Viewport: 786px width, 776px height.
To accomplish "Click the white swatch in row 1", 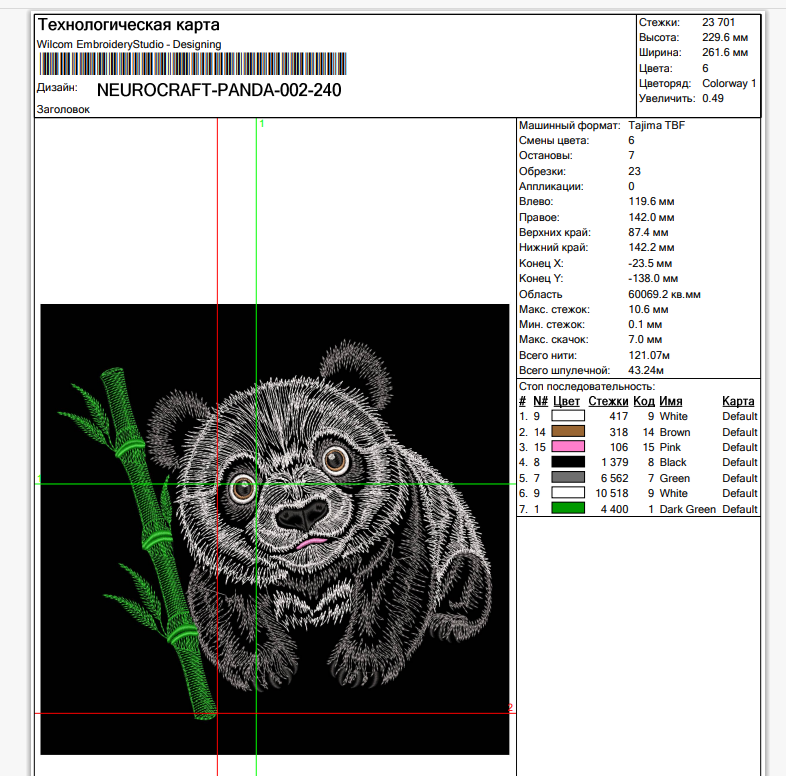I will tap(567, 416).
